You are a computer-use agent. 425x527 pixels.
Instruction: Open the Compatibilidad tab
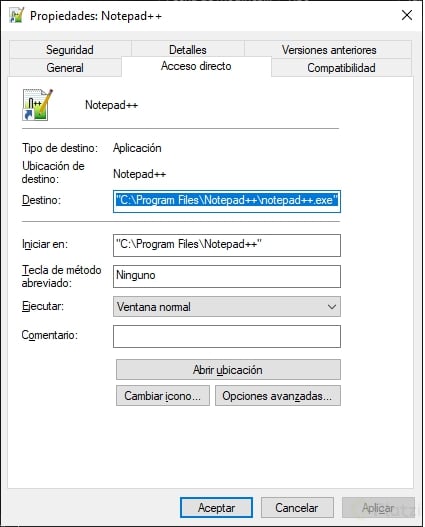341,68
